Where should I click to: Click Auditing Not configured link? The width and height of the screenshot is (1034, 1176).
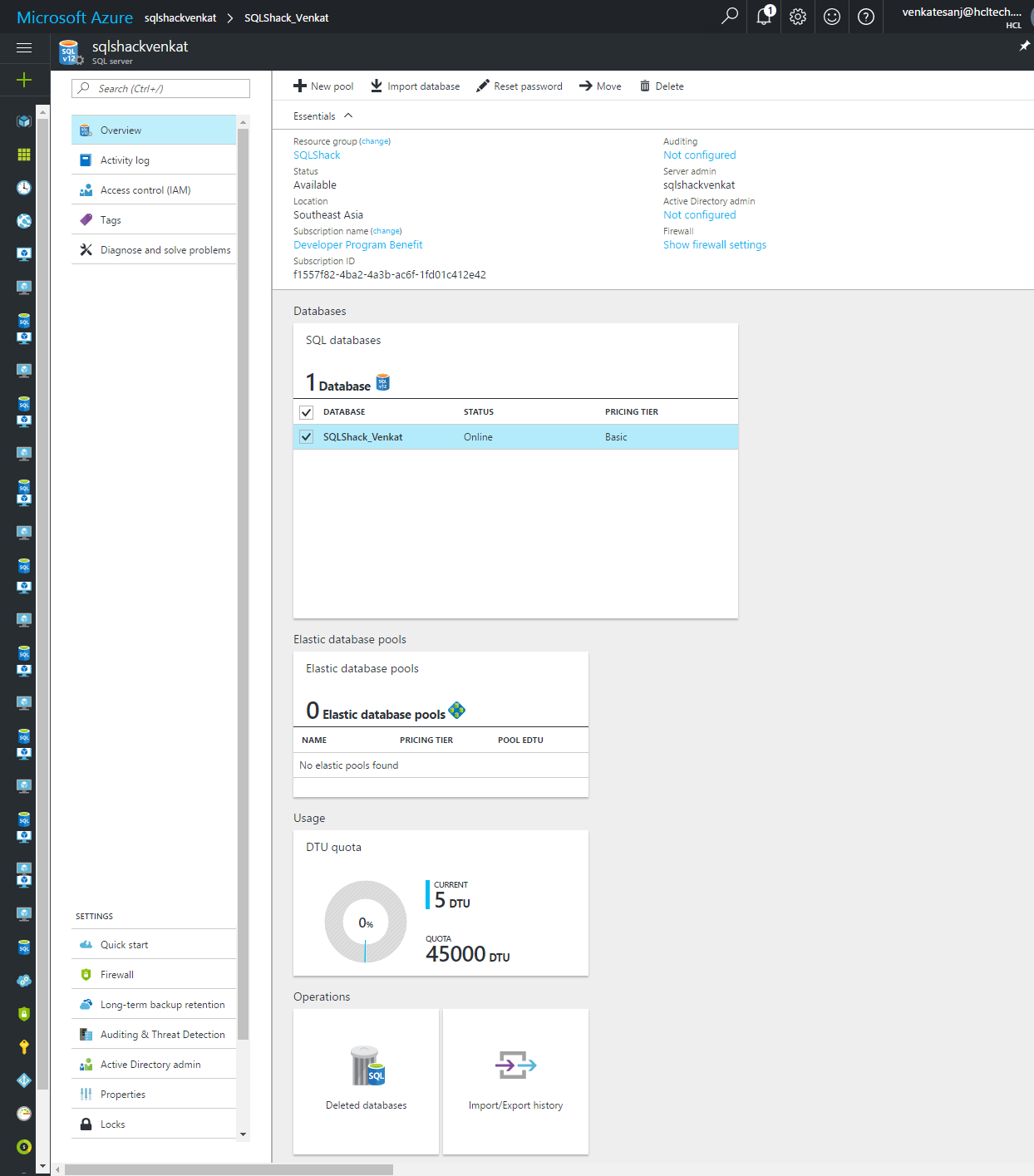[x=700, y=155]
